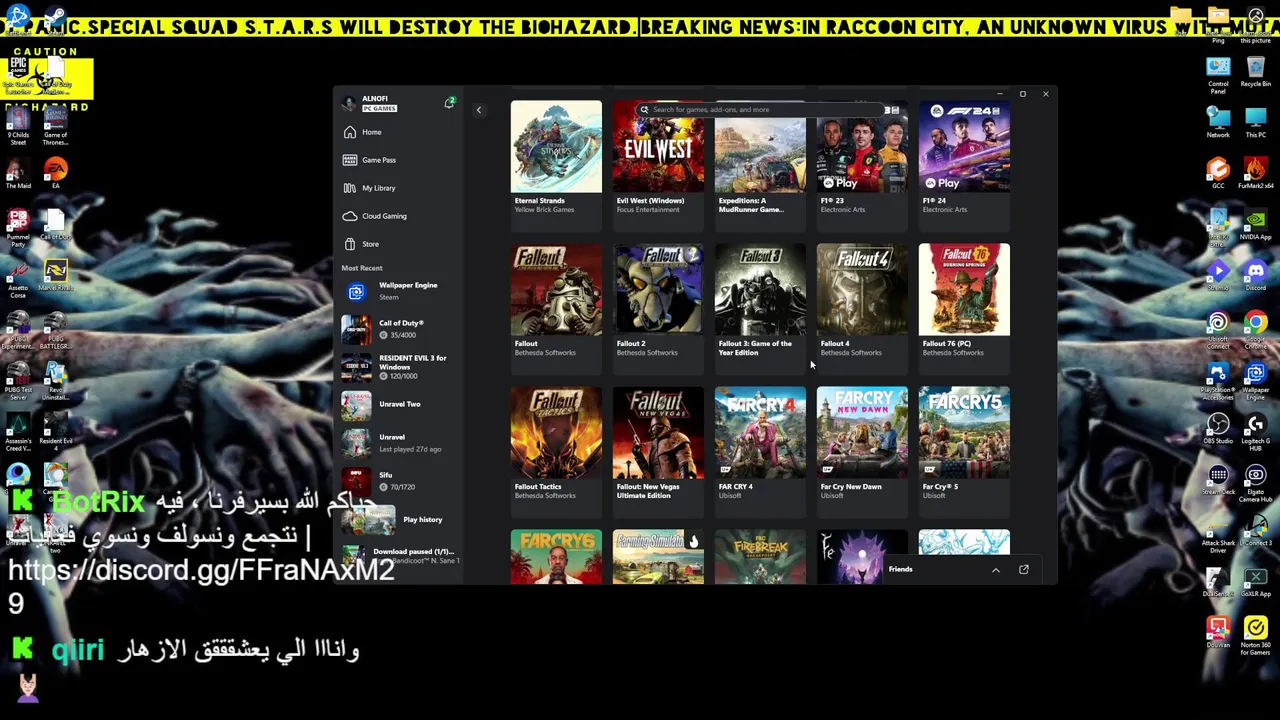Open NVIDIA App desktop shortcut

click(1255, 223)
